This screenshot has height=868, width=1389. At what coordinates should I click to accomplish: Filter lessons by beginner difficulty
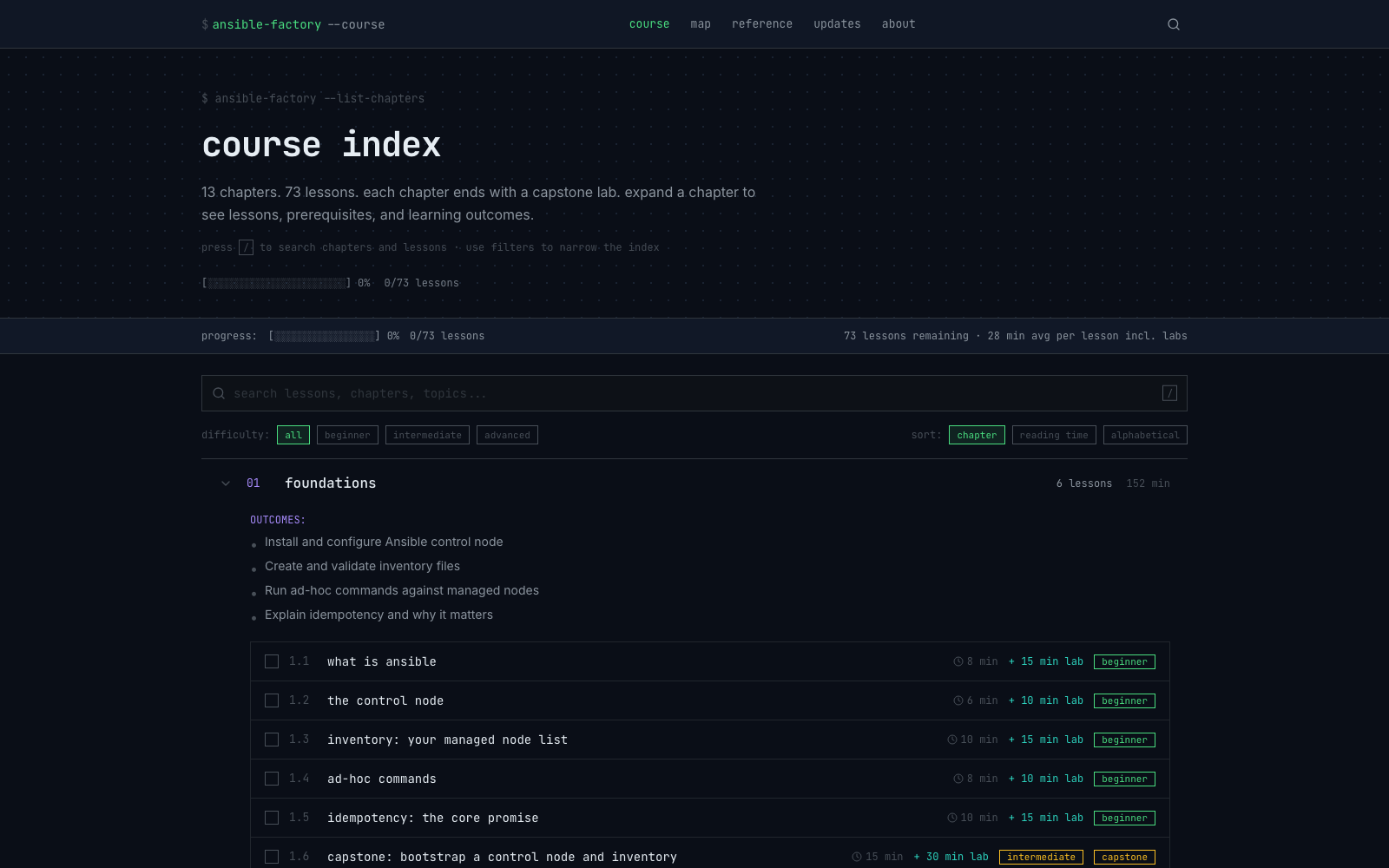click(x=347, y=435)
